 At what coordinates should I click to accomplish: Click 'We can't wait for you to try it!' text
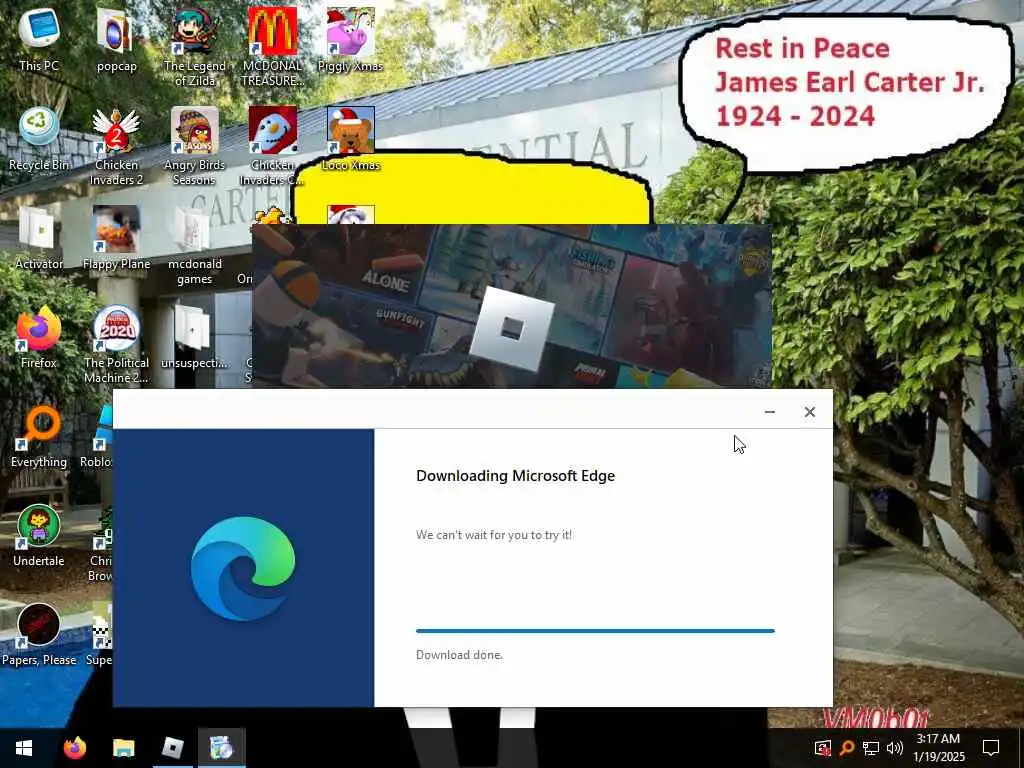pyautogui.click(x=494, y=535)
